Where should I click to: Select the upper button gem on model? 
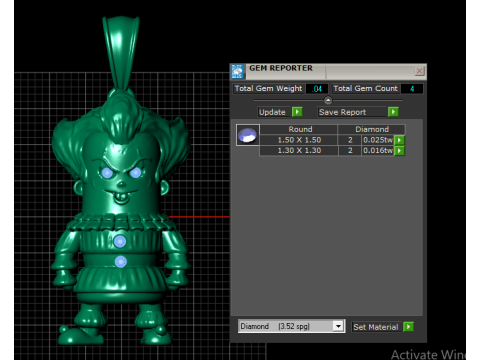coord(120,241)
